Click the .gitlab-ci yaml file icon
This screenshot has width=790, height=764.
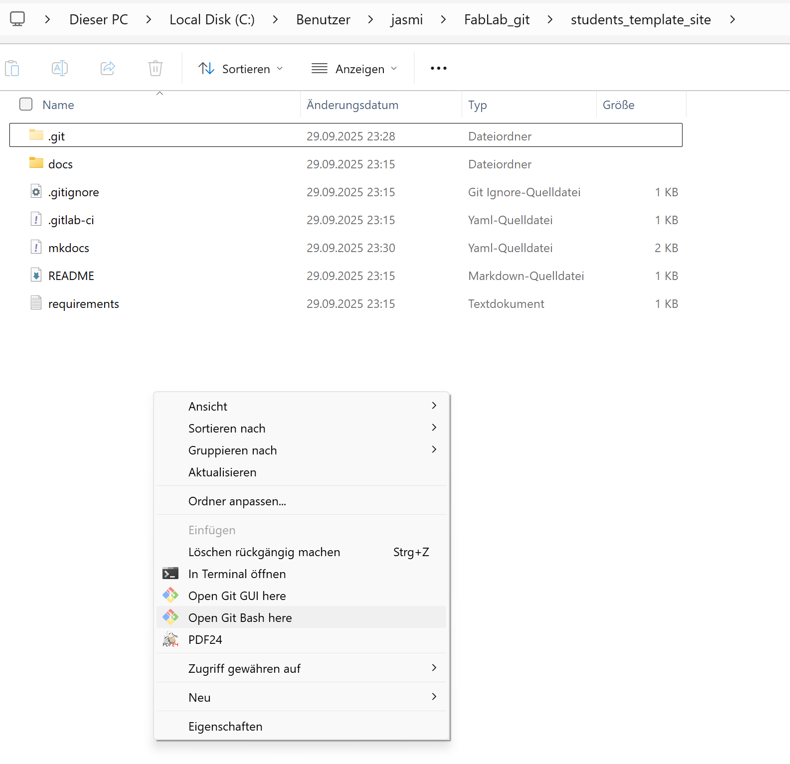36,219
